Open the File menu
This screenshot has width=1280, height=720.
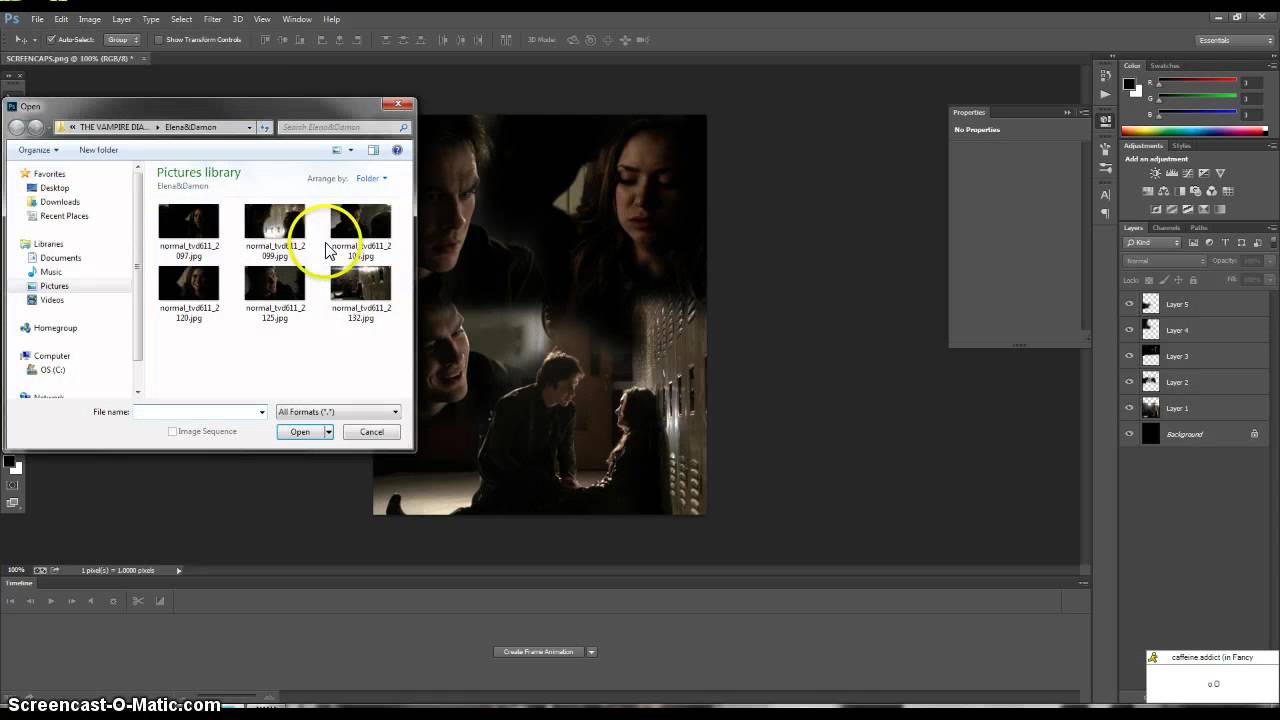coord(37,19)
